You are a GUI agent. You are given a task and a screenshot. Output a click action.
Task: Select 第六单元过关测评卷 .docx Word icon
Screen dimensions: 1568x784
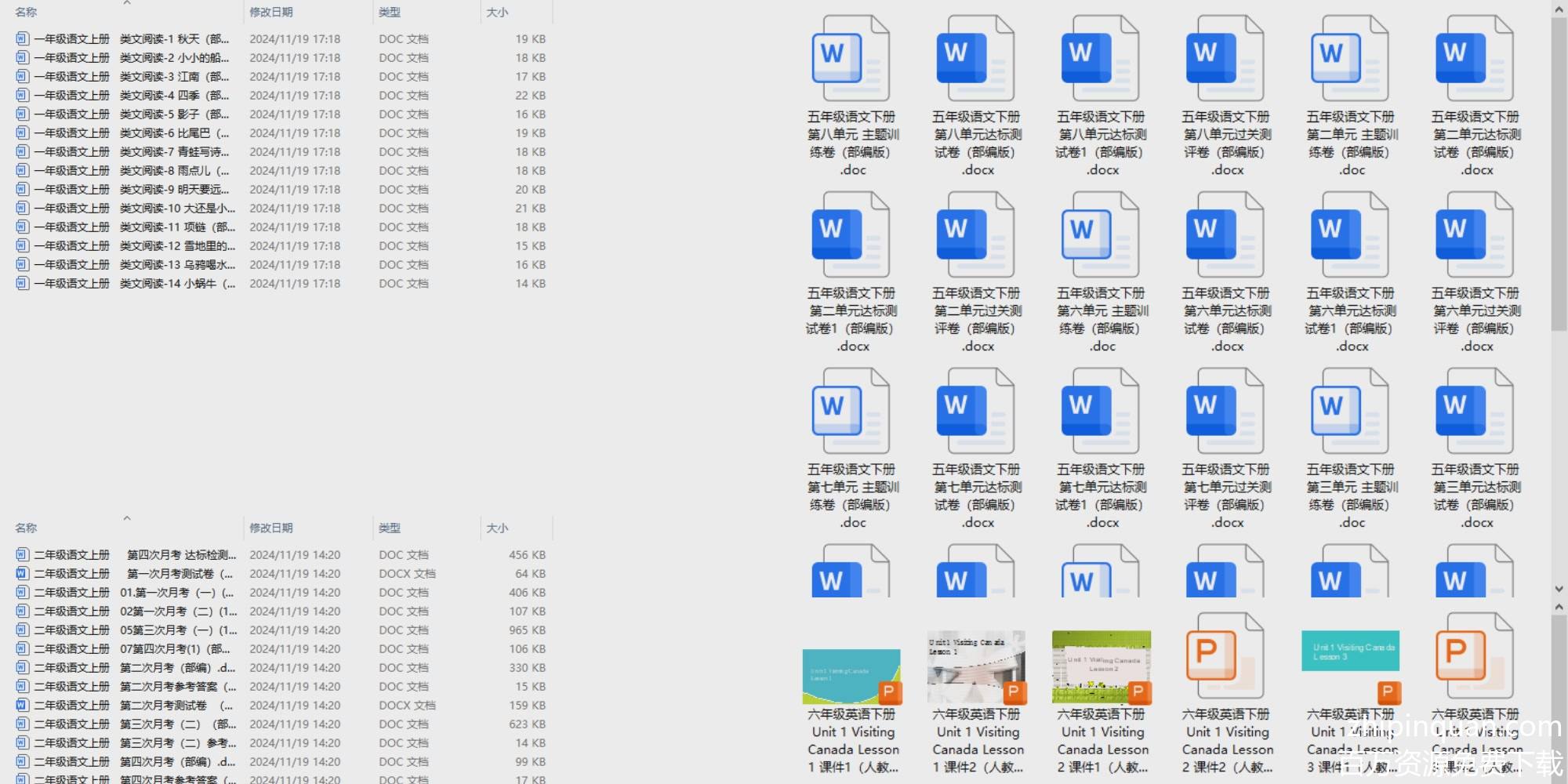[1475, 235]
